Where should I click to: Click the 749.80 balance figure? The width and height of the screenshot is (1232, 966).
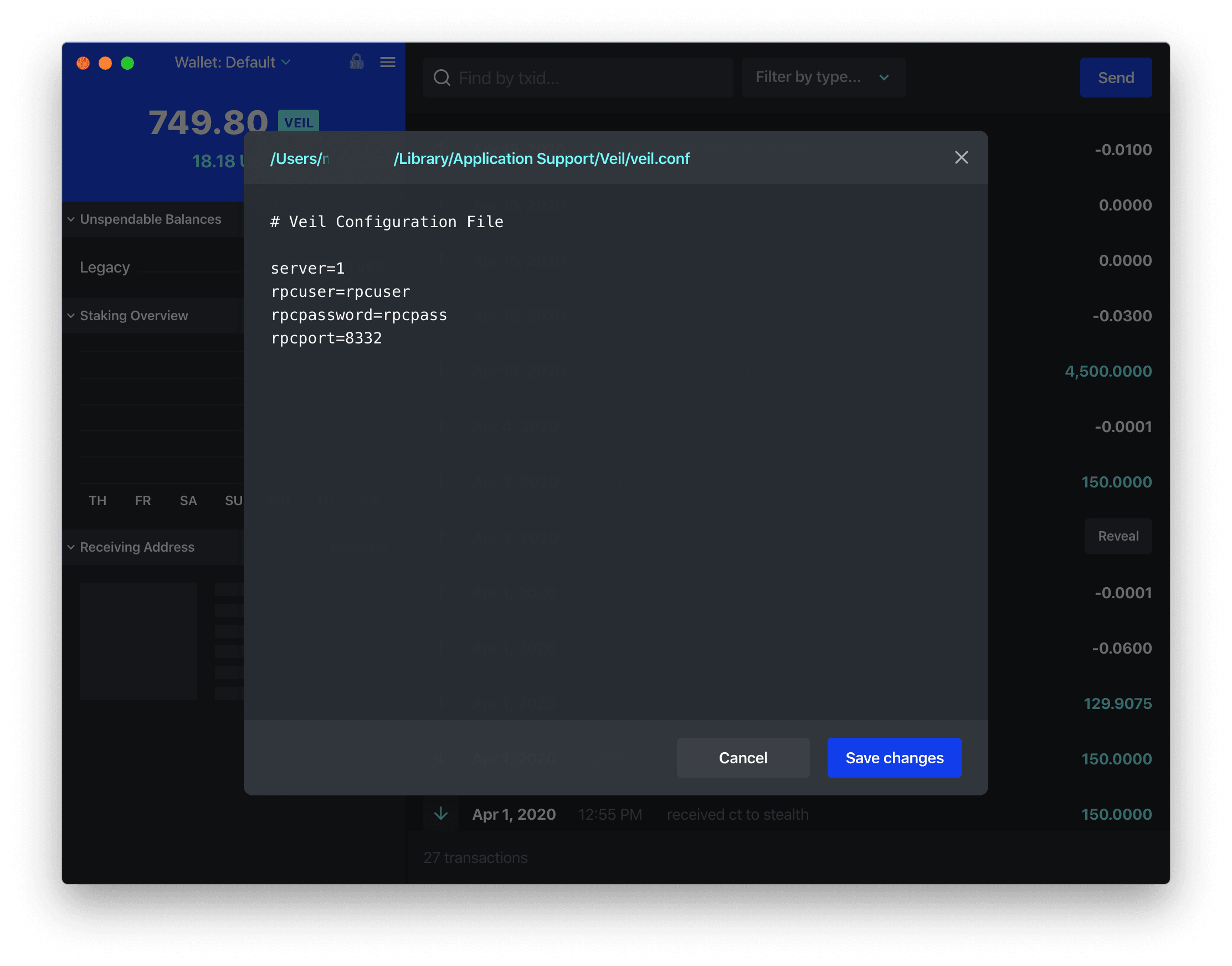208,122
